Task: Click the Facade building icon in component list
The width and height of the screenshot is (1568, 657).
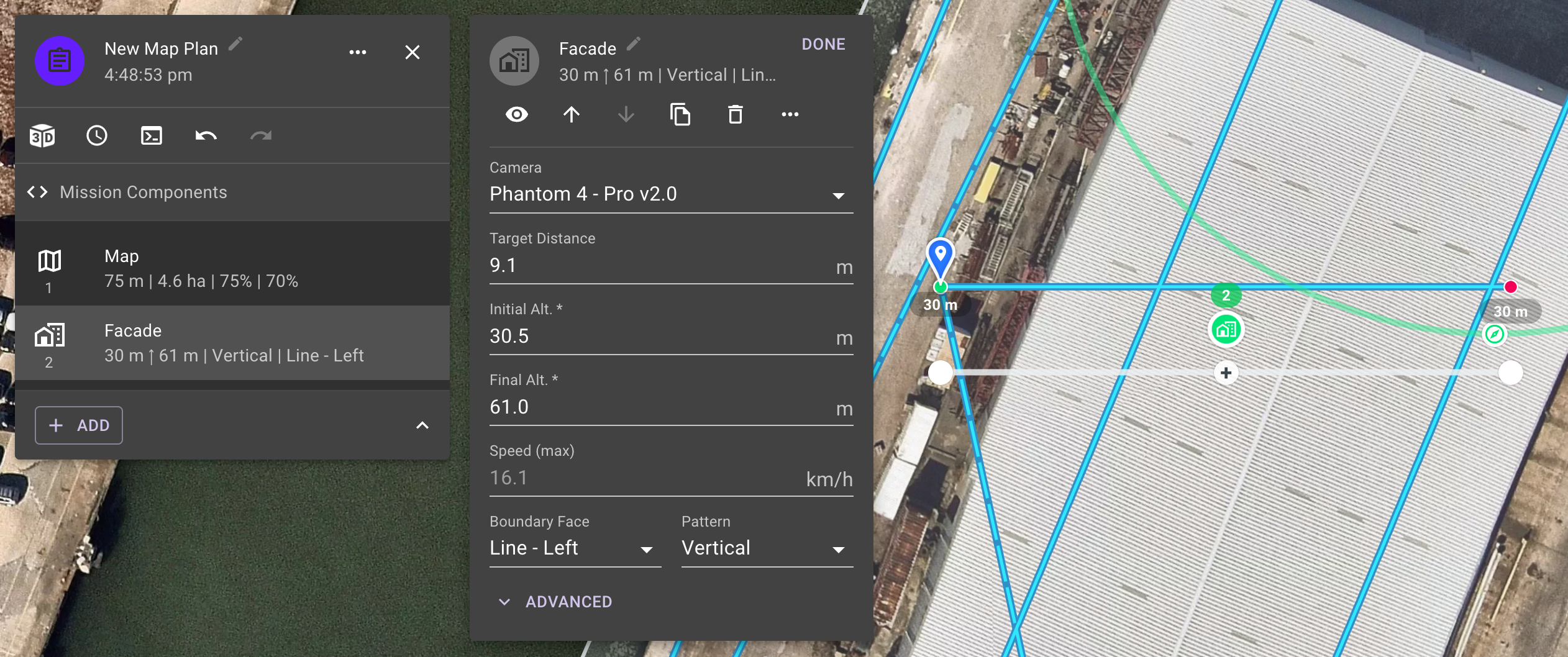Action: 50,335
